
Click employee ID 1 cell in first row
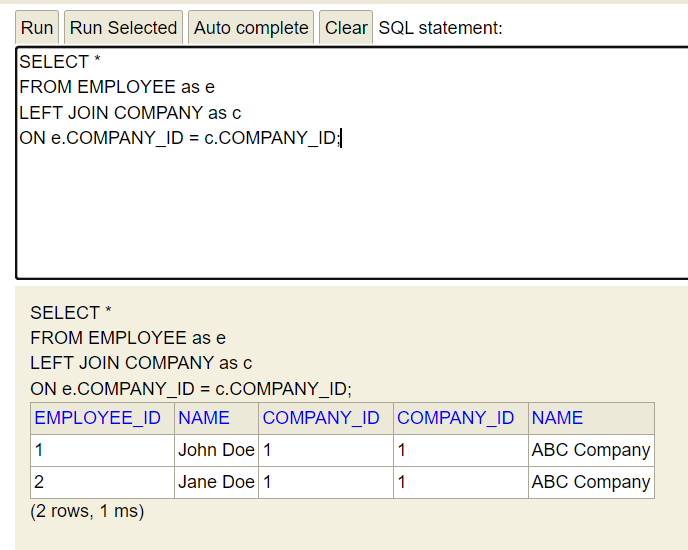pos(102,450)
